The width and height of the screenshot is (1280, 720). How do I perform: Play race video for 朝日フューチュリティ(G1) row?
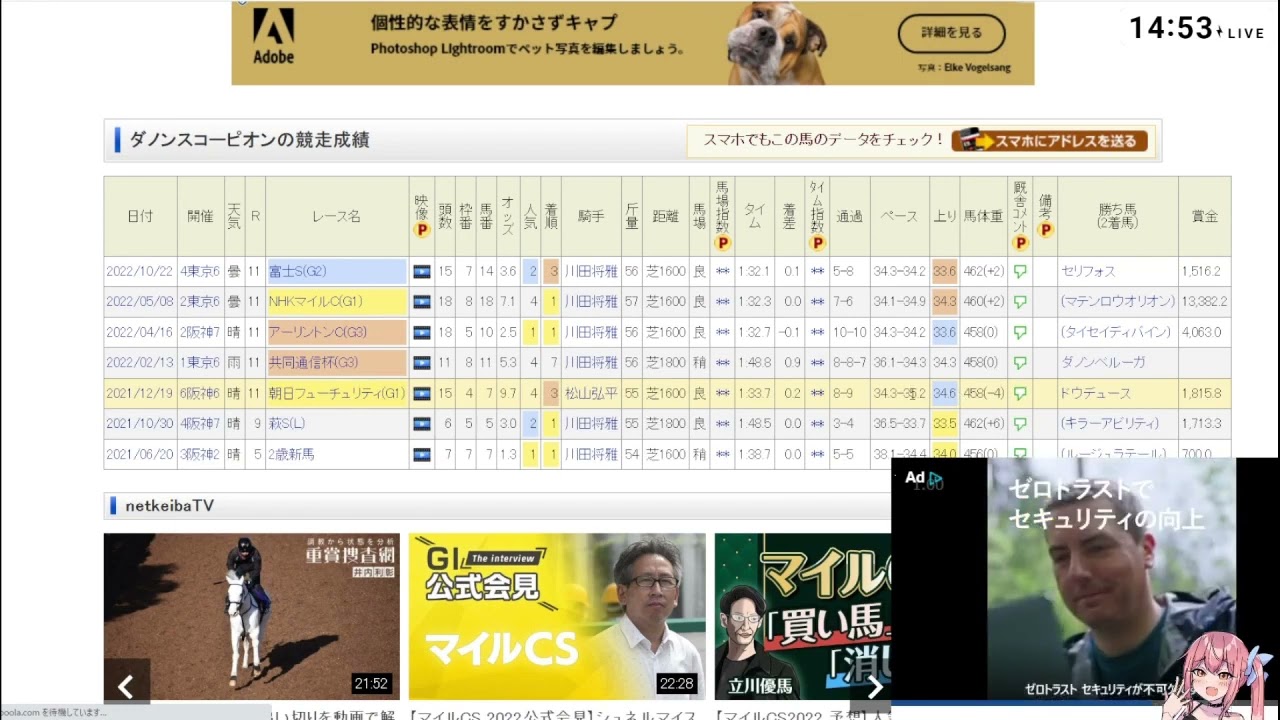(421, 393)
